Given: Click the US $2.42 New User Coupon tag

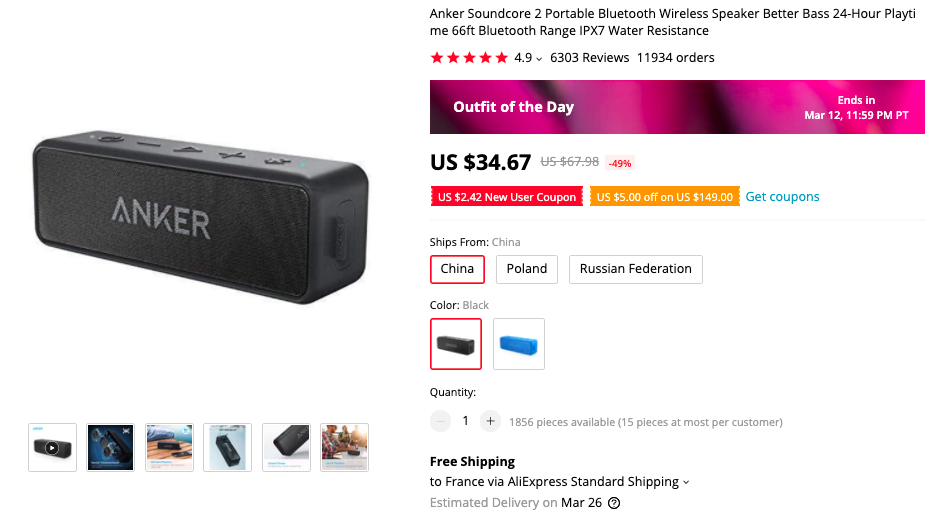Looking at the screenshot, I should pyautogui.click(x=507, y=197).
